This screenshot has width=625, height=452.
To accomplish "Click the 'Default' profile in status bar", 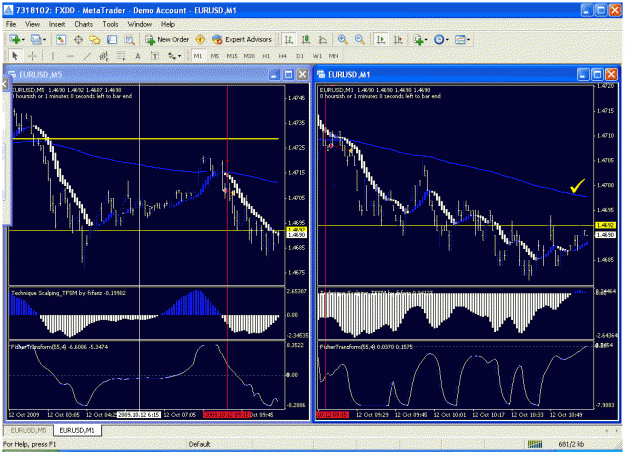I will coord(199,444).
